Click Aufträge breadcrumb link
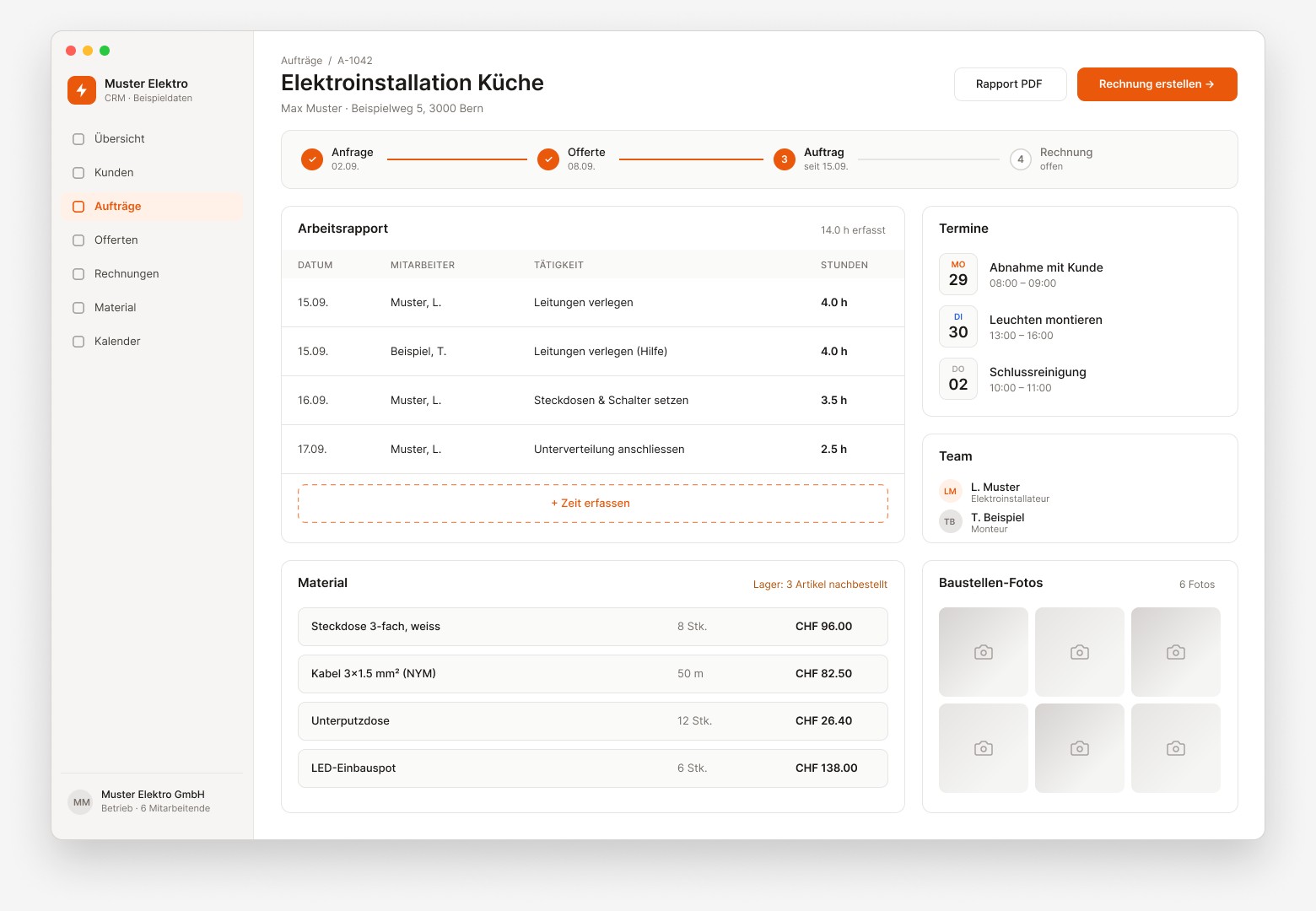Screen dimensions: 1316x911 point(301,61)
